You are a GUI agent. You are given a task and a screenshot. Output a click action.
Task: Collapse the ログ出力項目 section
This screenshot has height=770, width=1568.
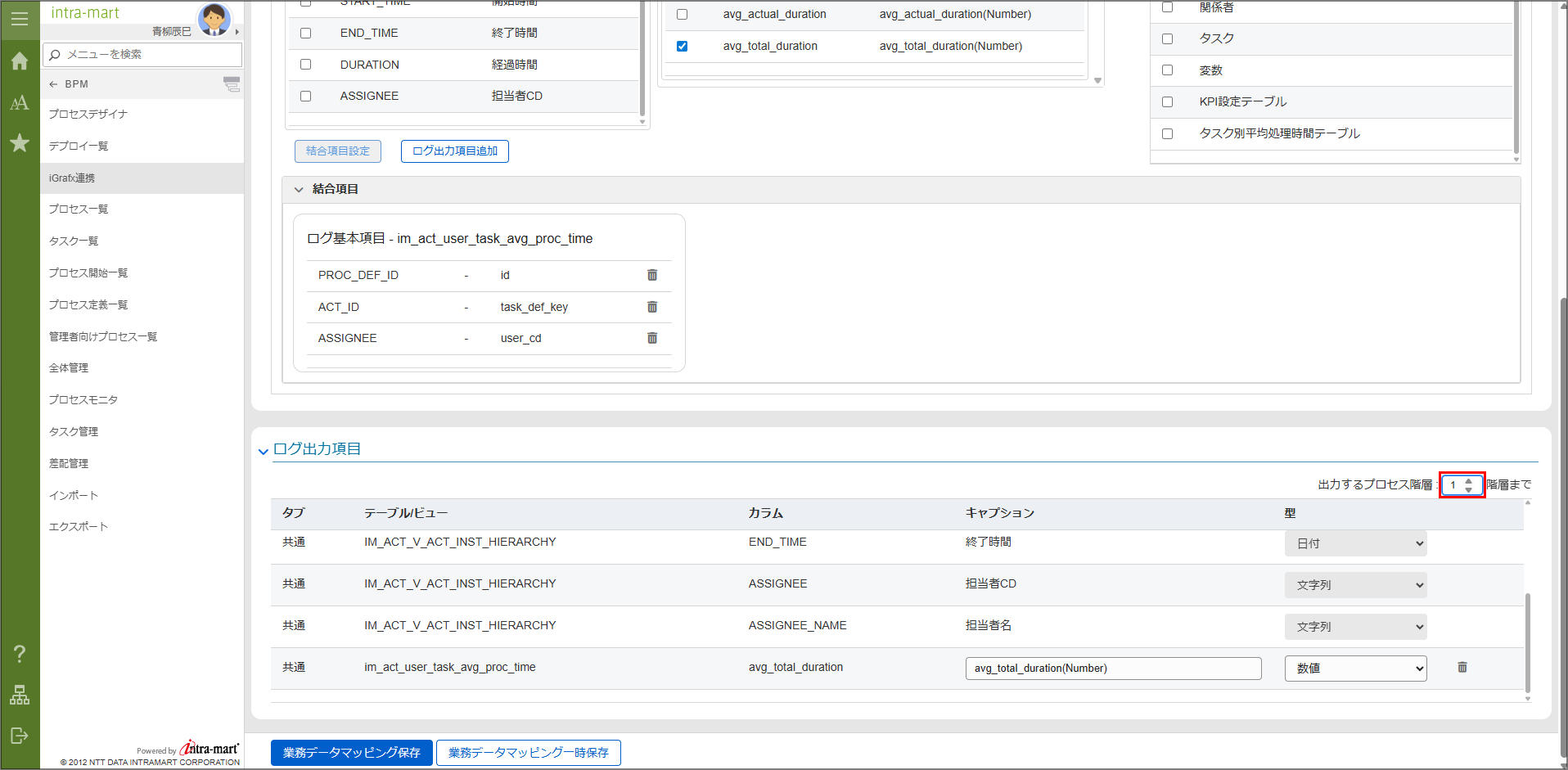click(x=264, y=451)
